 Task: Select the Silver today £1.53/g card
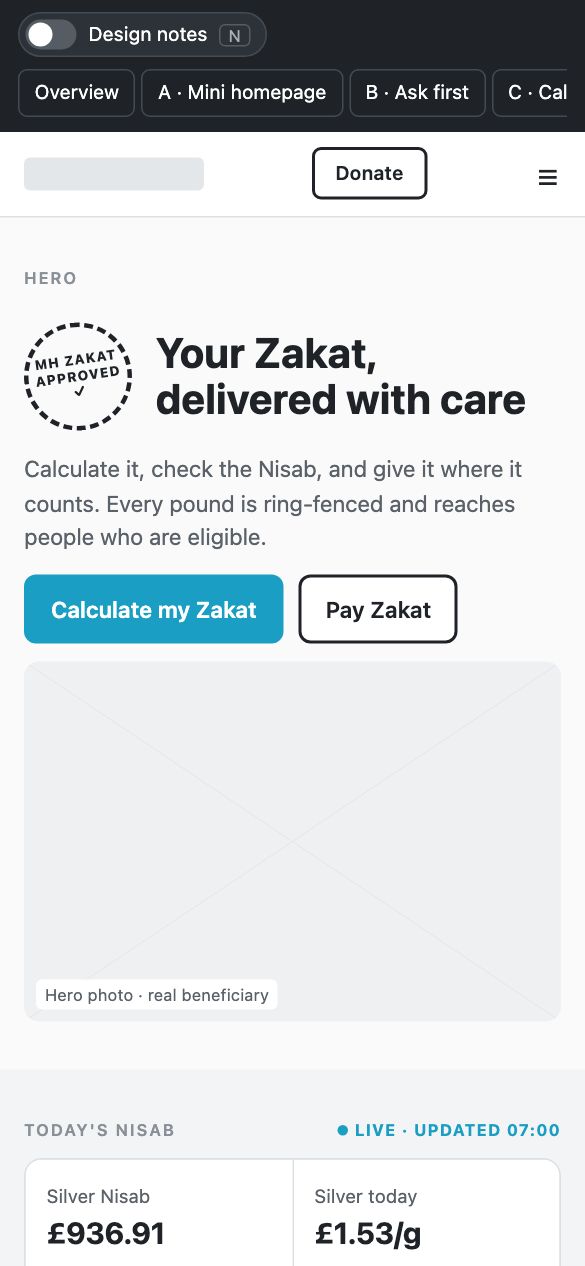[x=427, y=1213]
